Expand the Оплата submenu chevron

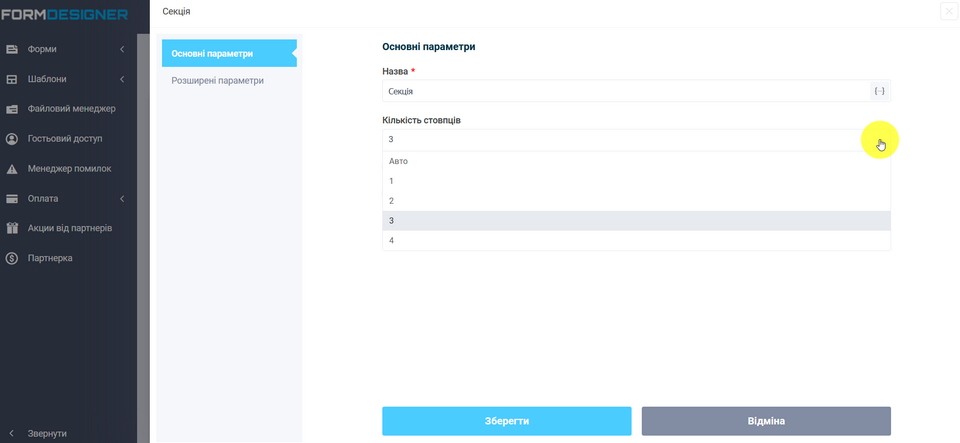point(121,198)
